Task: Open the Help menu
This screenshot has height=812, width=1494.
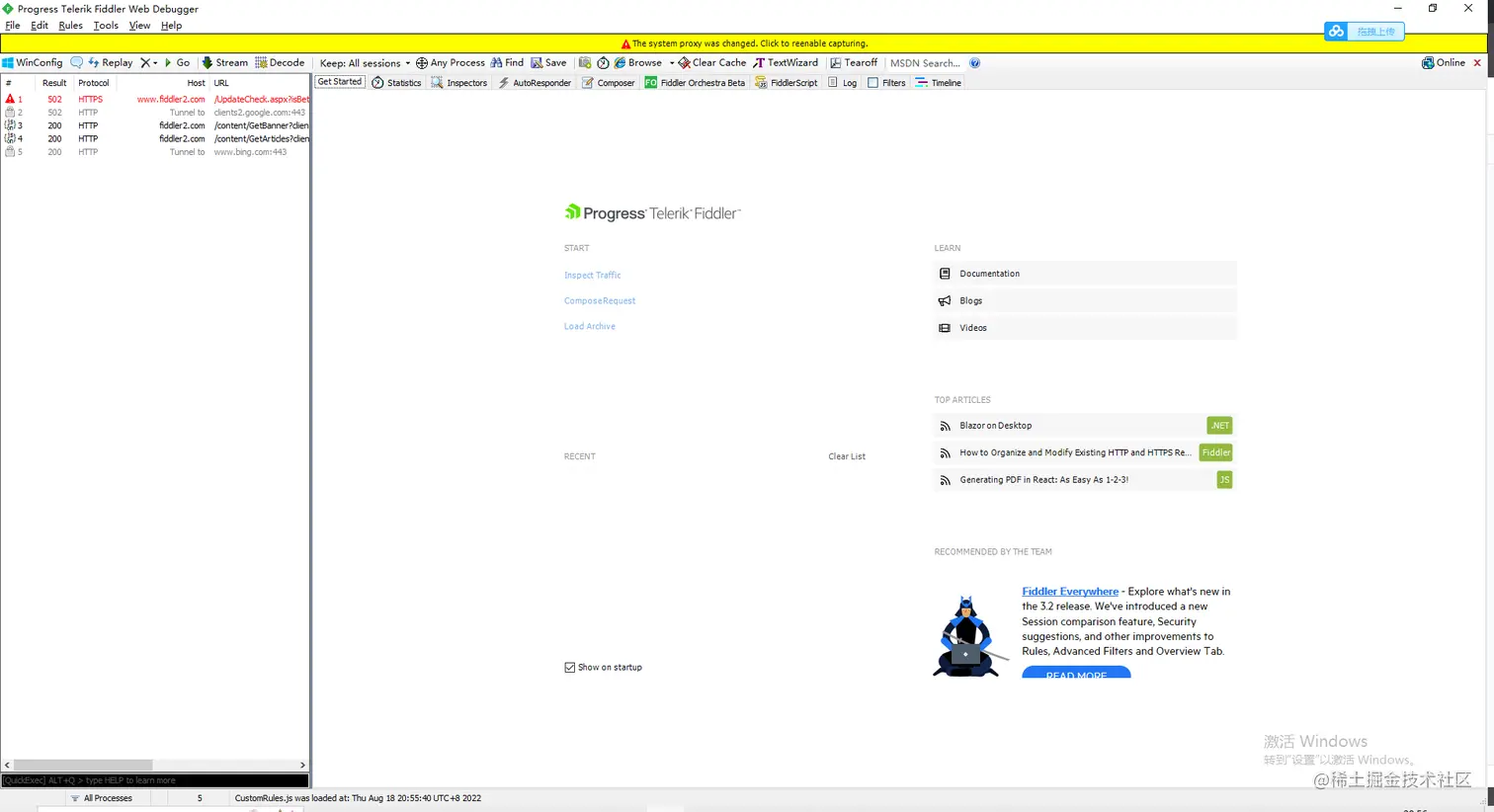Action: pyautogui.click(x=172, y=26)
